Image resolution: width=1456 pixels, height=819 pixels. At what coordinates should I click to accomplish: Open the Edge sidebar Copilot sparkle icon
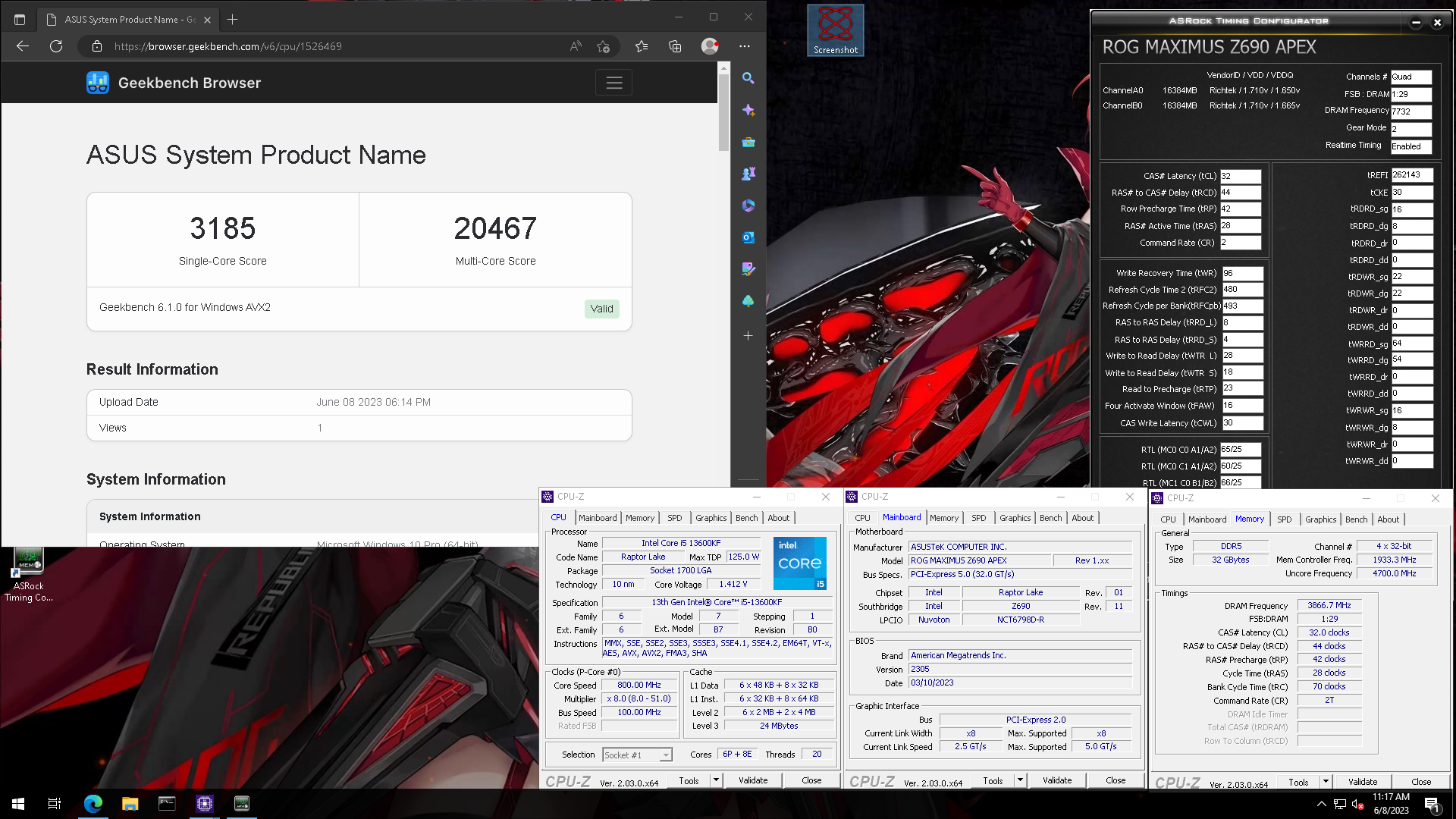coord(748,110)
